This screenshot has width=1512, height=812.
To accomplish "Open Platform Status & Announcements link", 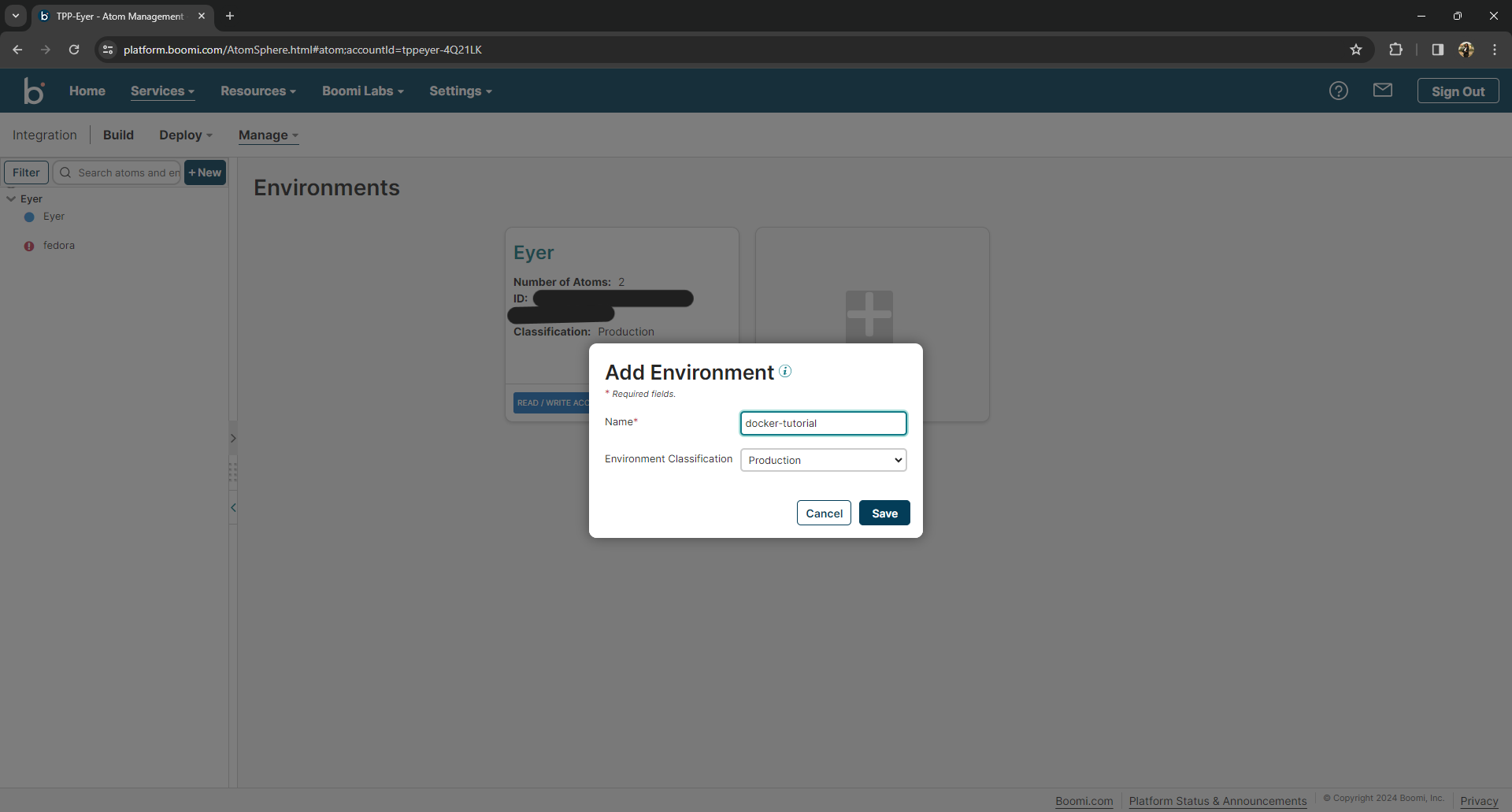I will click(x=1217, y=801).
